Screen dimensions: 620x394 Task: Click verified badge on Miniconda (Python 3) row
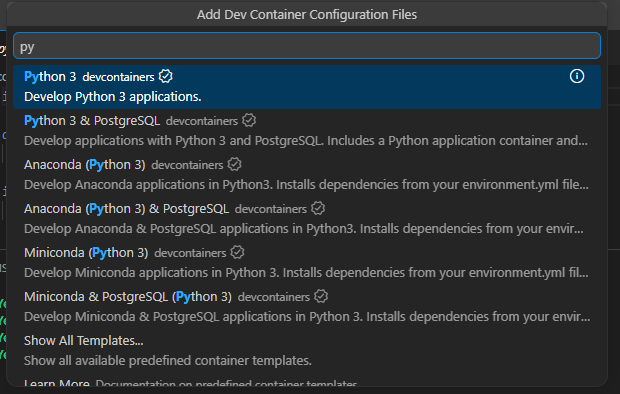(237, 252)
